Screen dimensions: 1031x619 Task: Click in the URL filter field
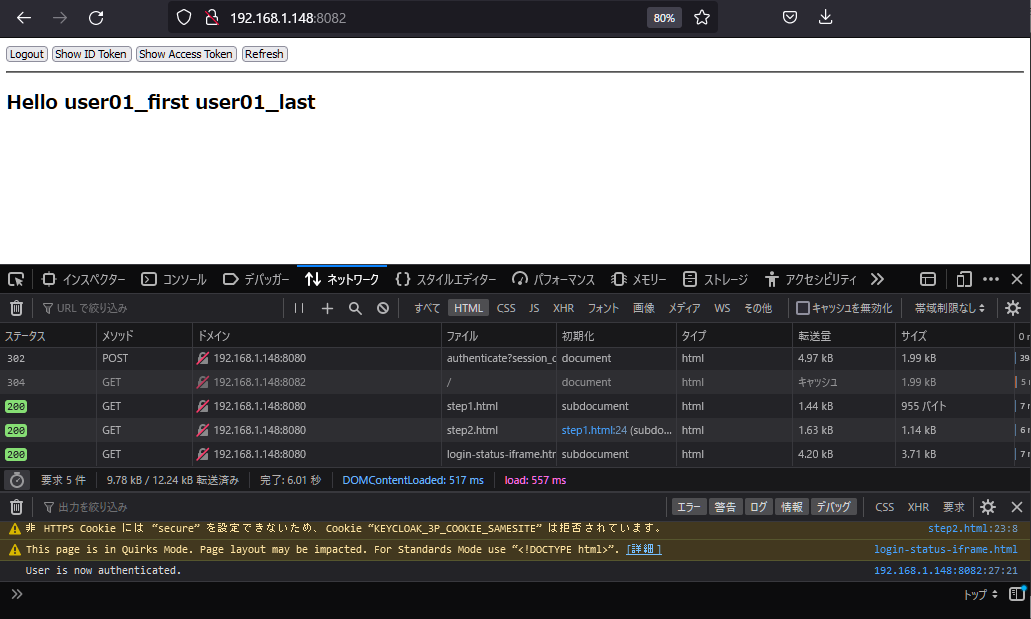point(160,308)
